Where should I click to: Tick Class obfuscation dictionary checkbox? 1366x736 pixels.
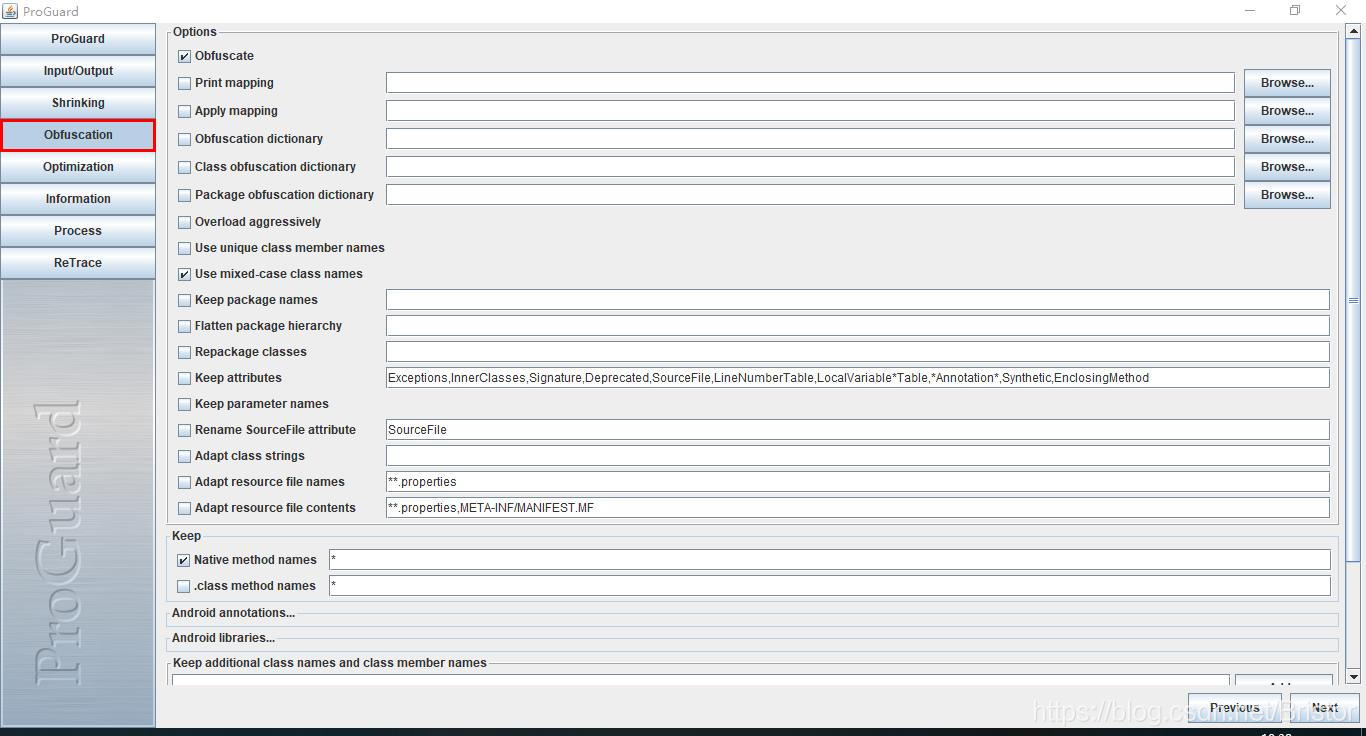tap(184, 168)
